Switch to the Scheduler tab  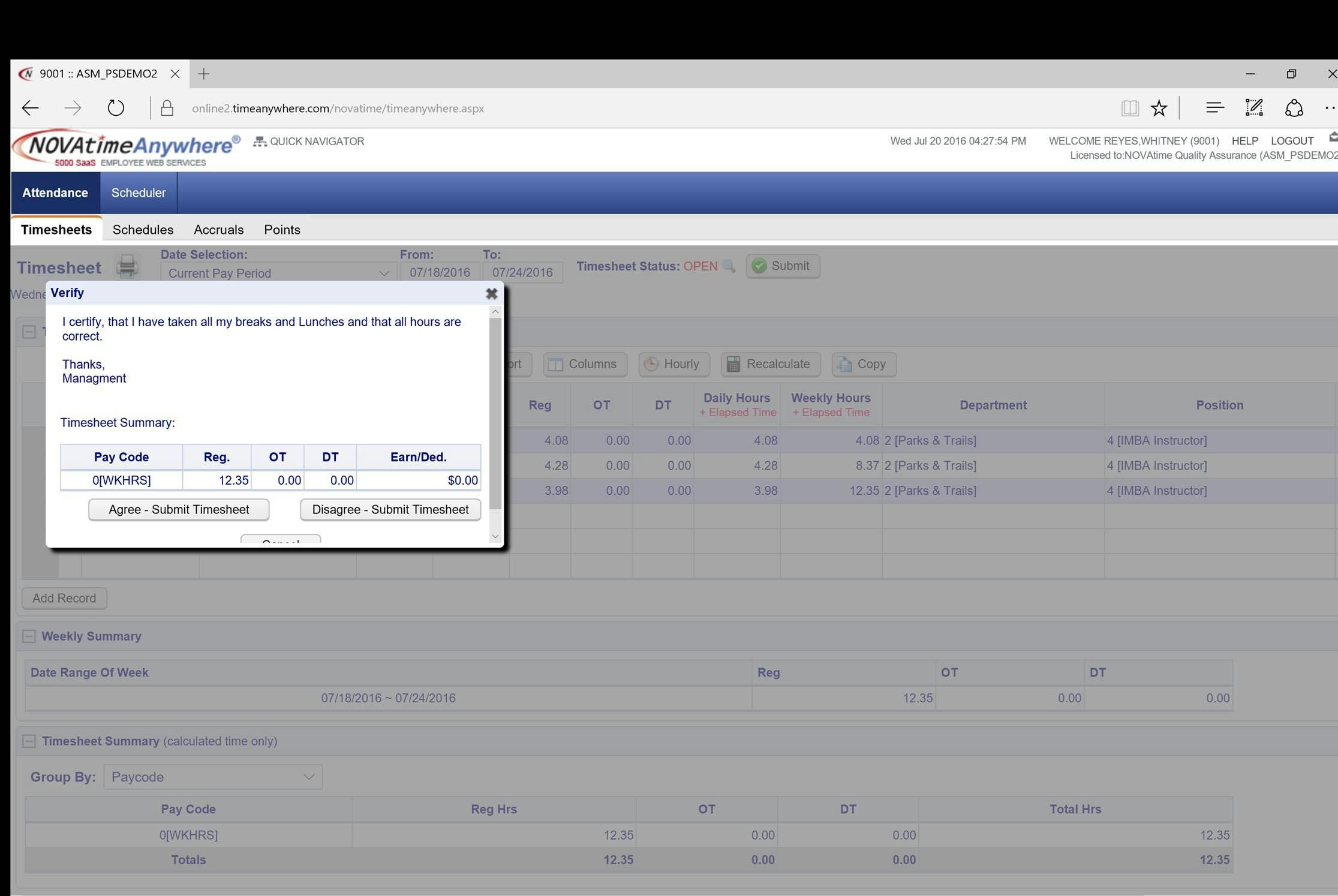[x=139, y=193]
